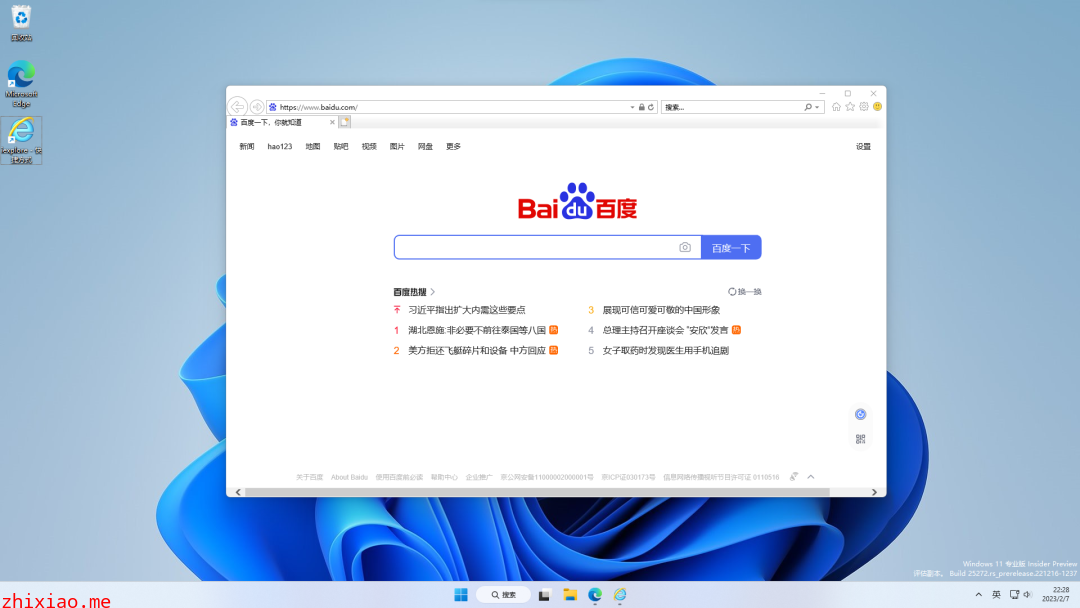
Task: Open 图片 in Baidu navigation
Action: pyautogui.click(x=397, y=147)
